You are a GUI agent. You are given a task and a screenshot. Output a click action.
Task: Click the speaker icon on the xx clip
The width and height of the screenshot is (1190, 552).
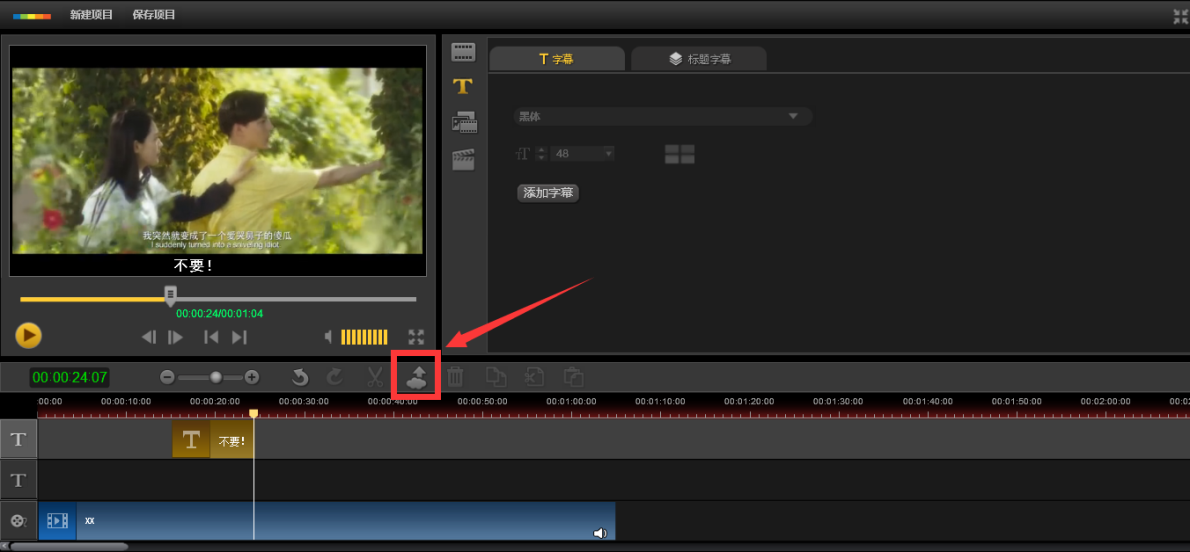(x=600, y=533)
